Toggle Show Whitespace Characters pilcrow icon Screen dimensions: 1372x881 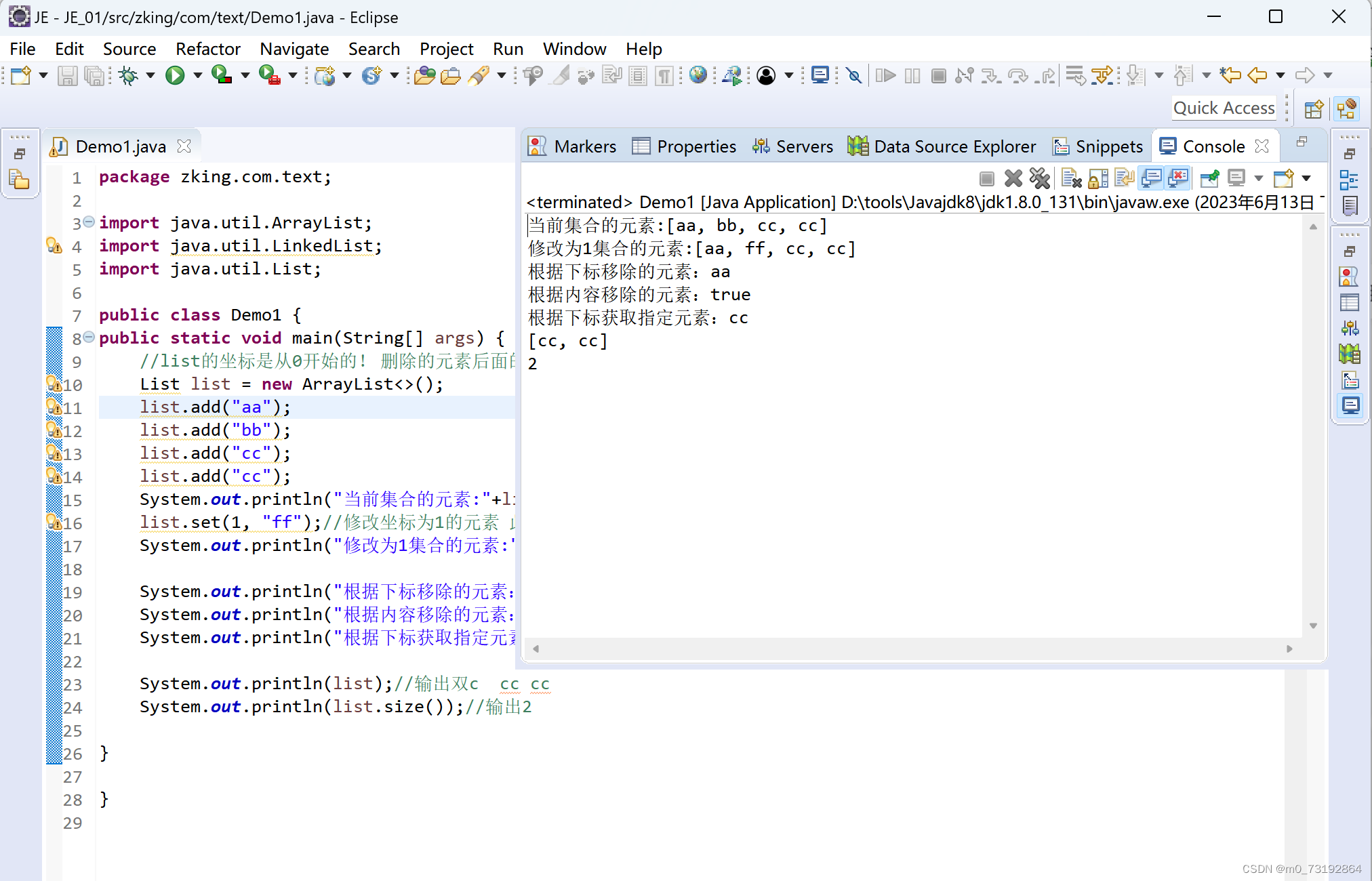pyautogui.click(x=664, y=75)
